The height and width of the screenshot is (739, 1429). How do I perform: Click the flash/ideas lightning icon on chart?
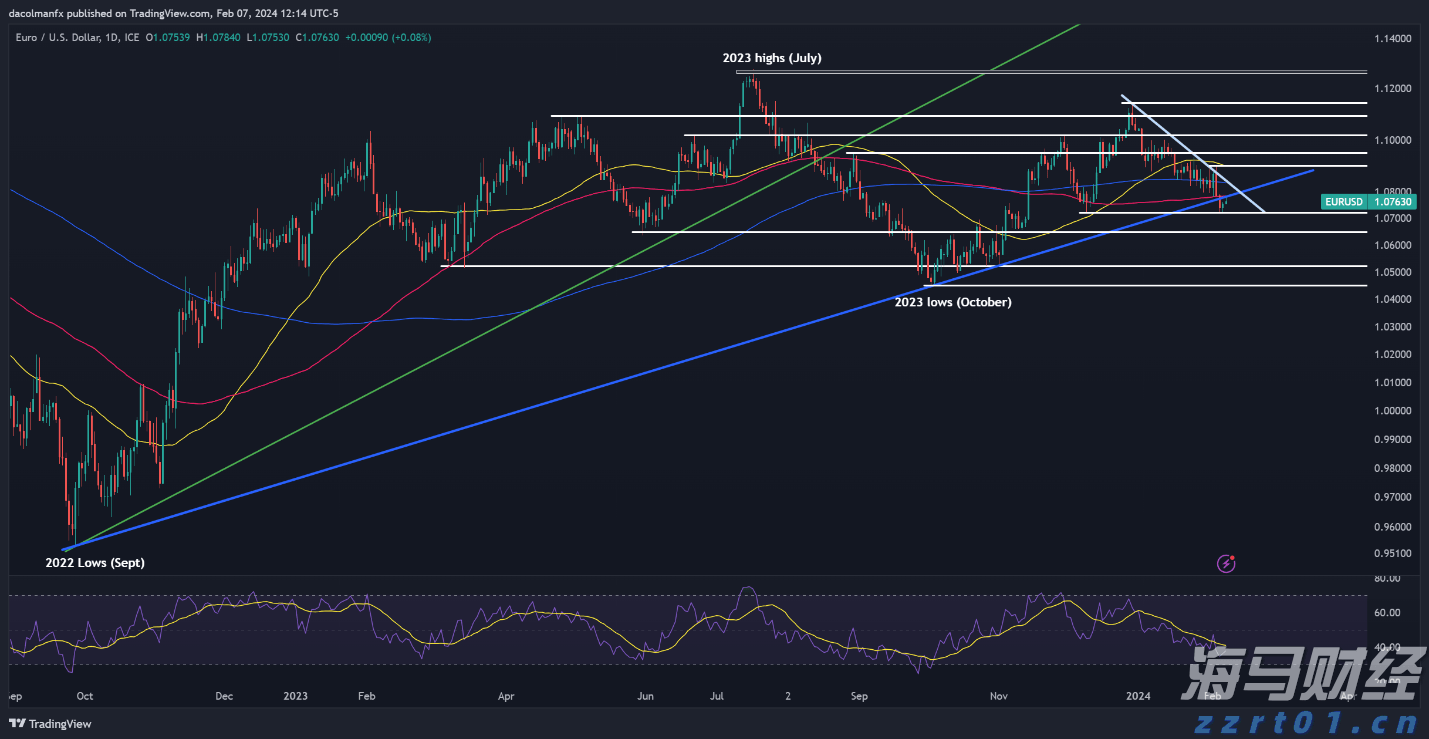pyautogui.click(x=1225, y=563)
